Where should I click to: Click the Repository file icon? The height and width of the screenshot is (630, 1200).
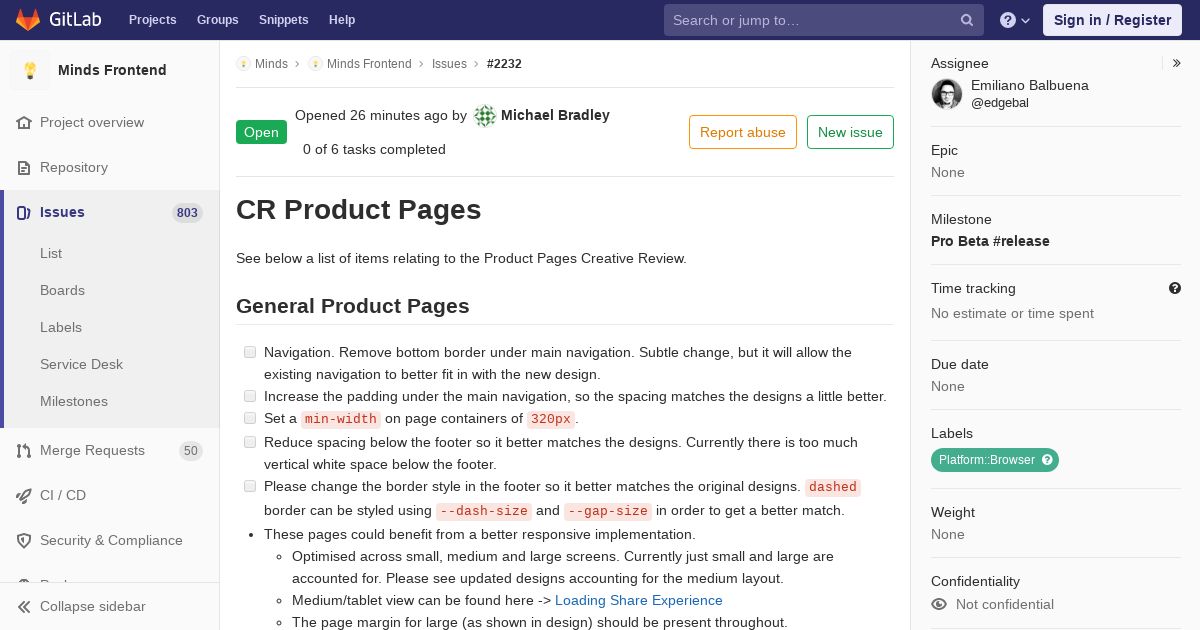click(x=24, y=167)
